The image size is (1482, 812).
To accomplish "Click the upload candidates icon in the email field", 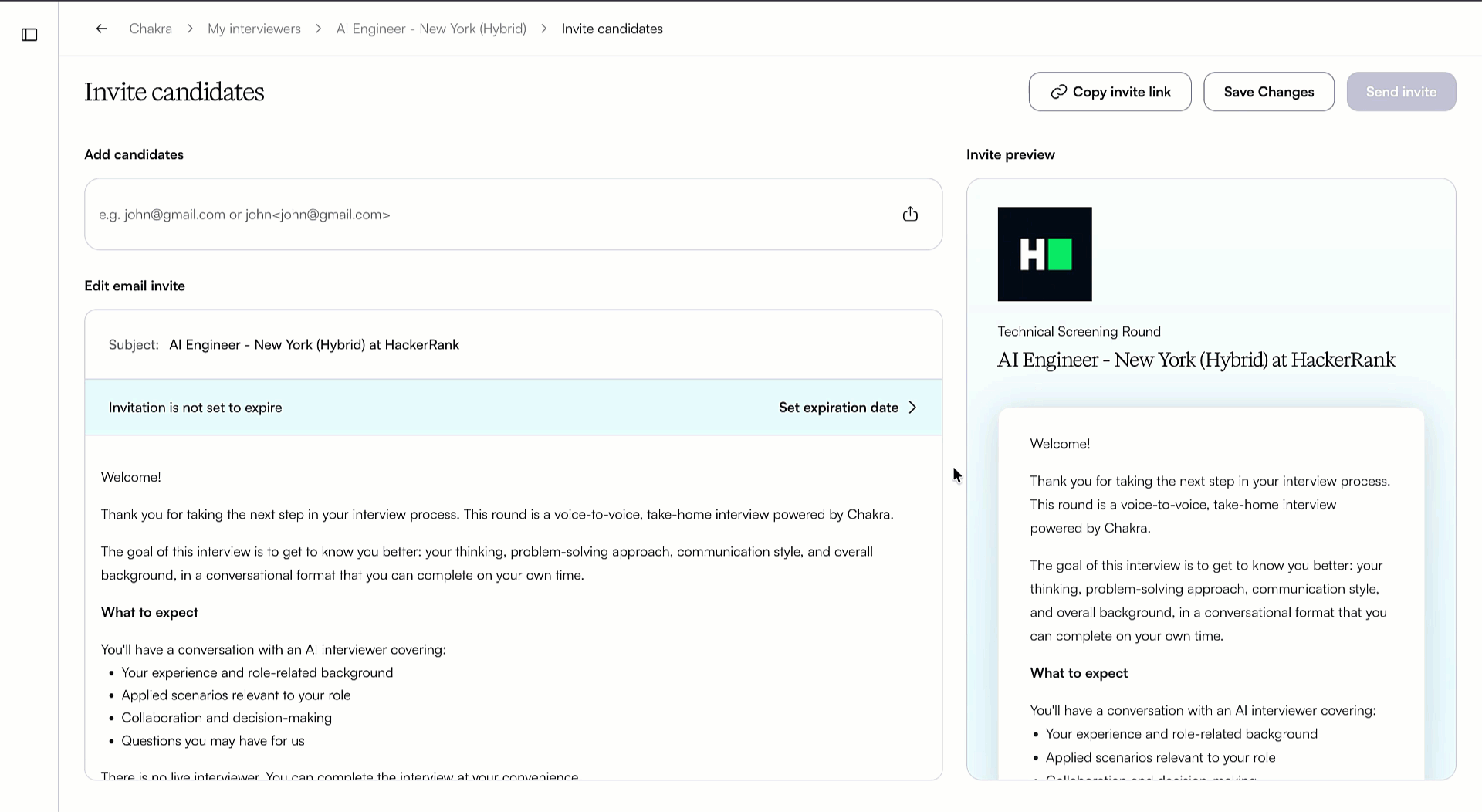I will click(910, 214).
